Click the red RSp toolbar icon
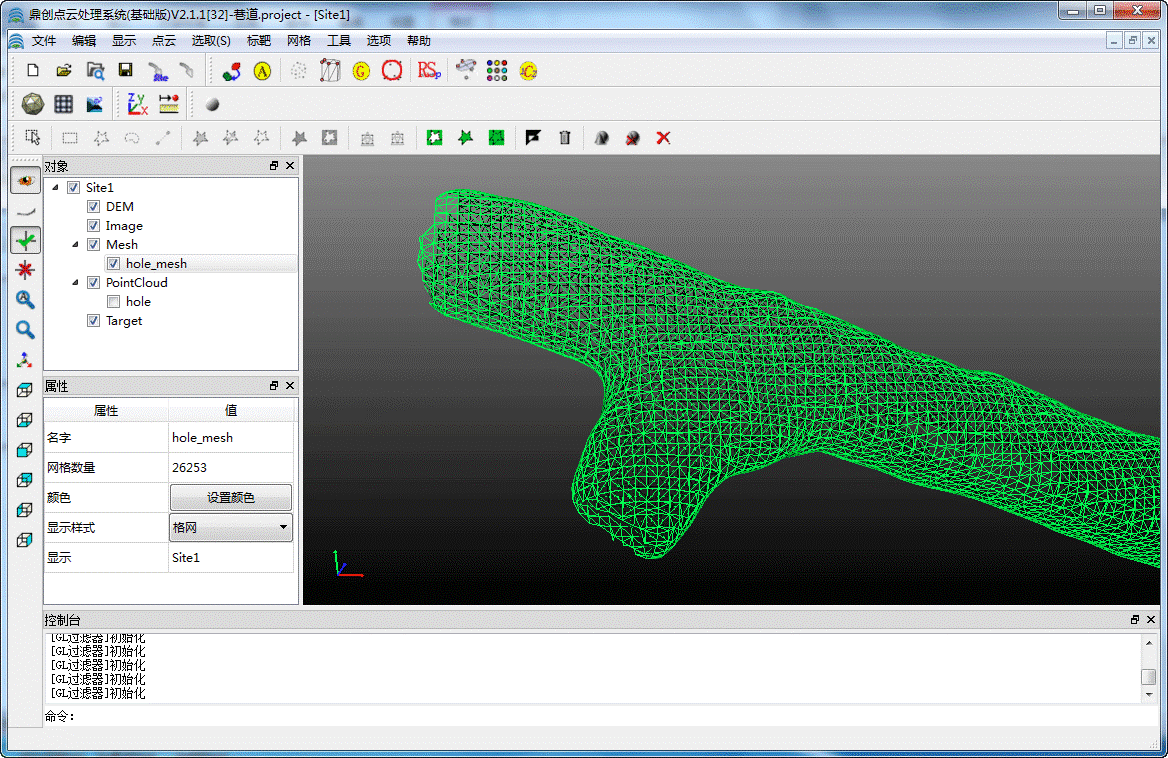 tap(429, 71)
